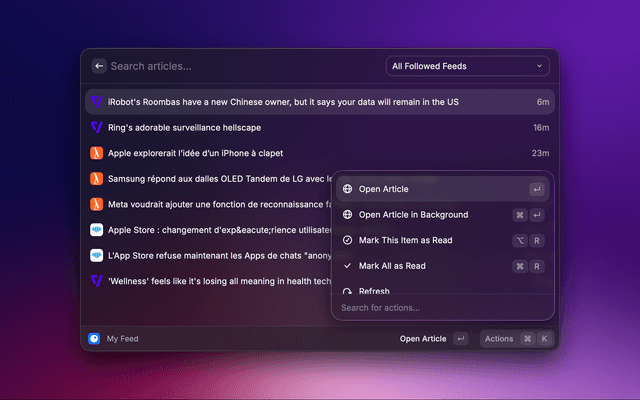Open the All Followed Feeds dropdown
640x400 pixels.
[x=467, y=67]
